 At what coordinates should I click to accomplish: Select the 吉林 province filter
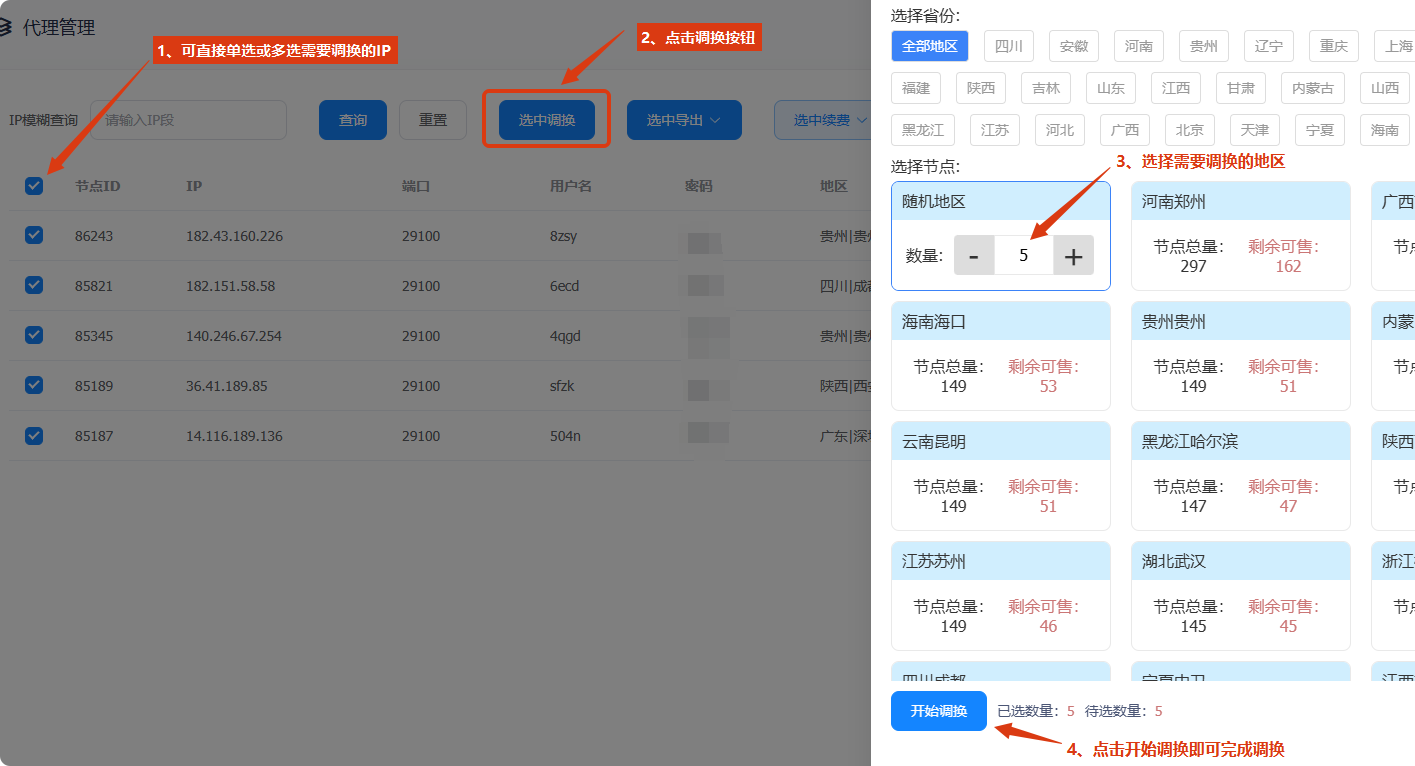point(1046,88)
